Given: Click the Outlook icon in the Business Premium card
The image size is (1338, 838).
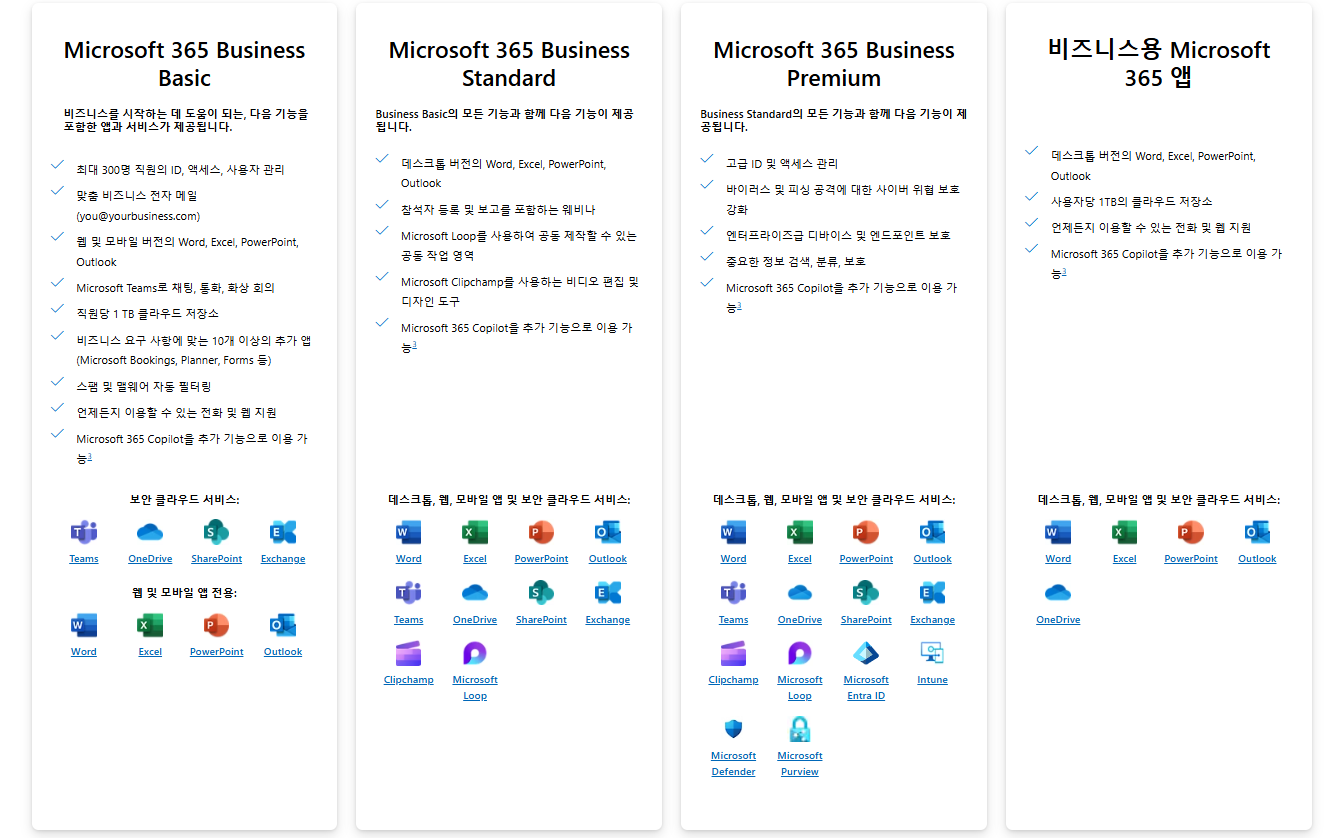Looking at the screenshot, I should (x=933, y=532).
